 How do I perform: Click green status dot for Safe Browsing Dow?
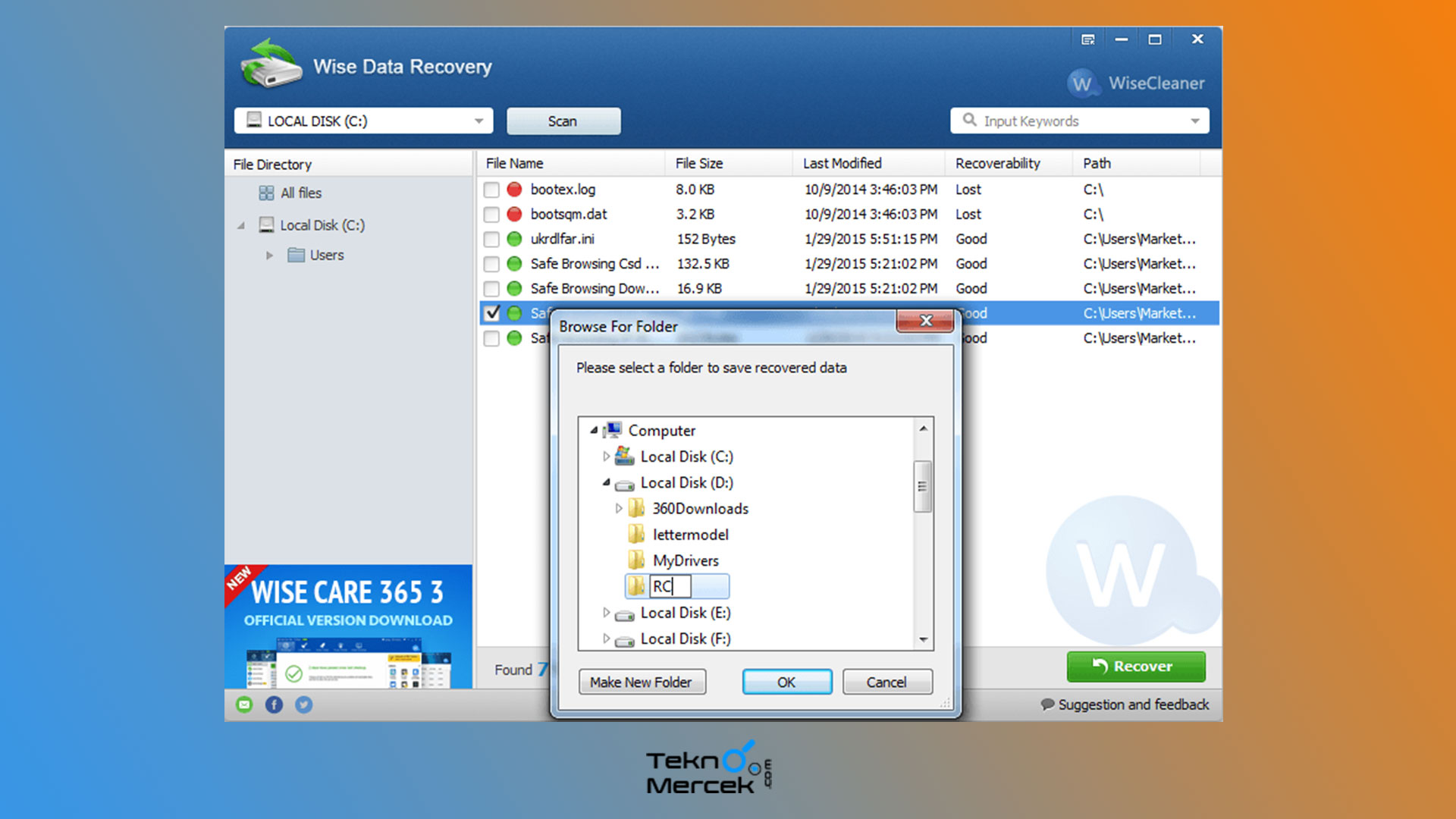[x=514, y=288]
